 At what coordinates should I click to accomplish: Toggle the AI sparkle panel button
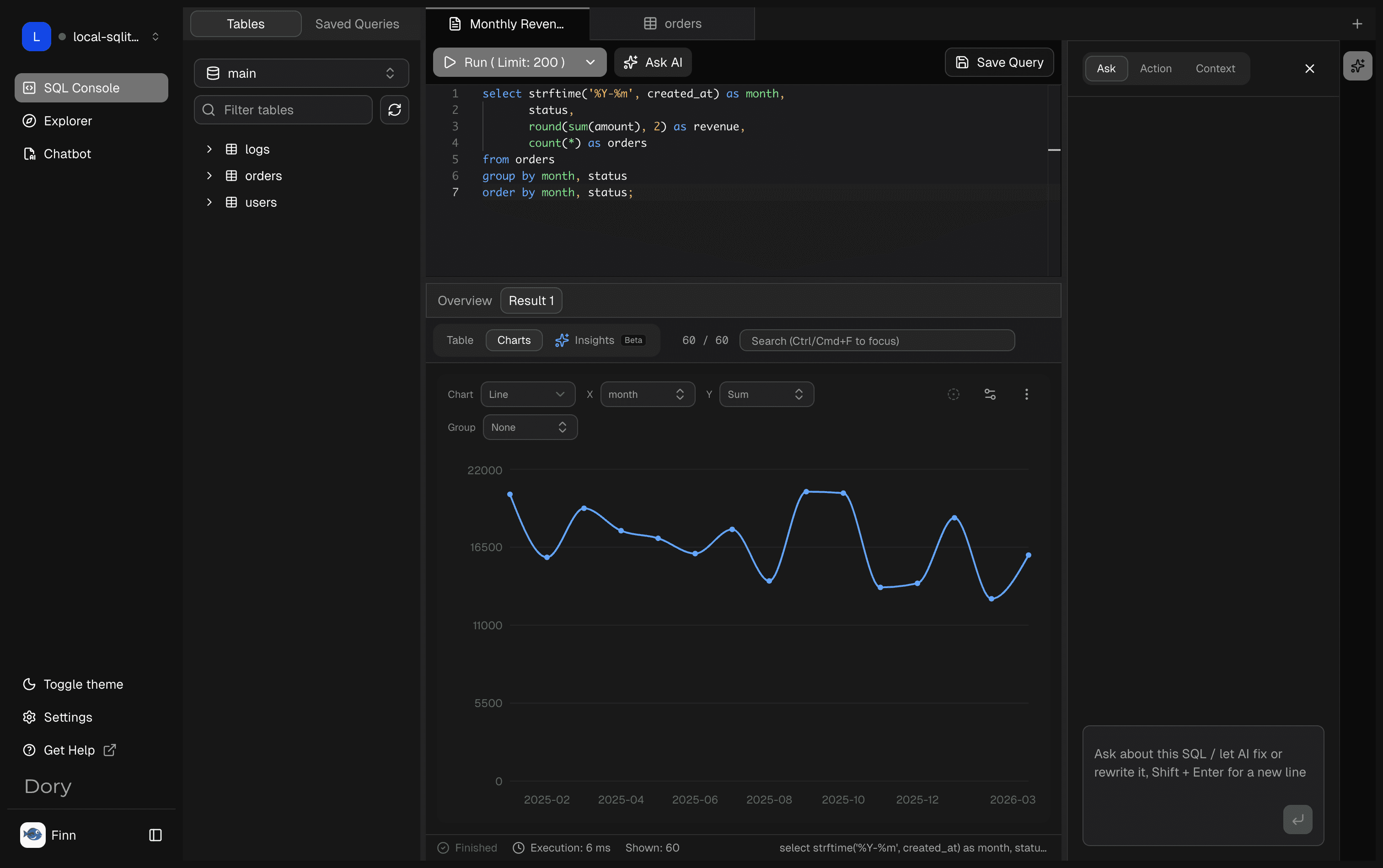click(1357, 66)
